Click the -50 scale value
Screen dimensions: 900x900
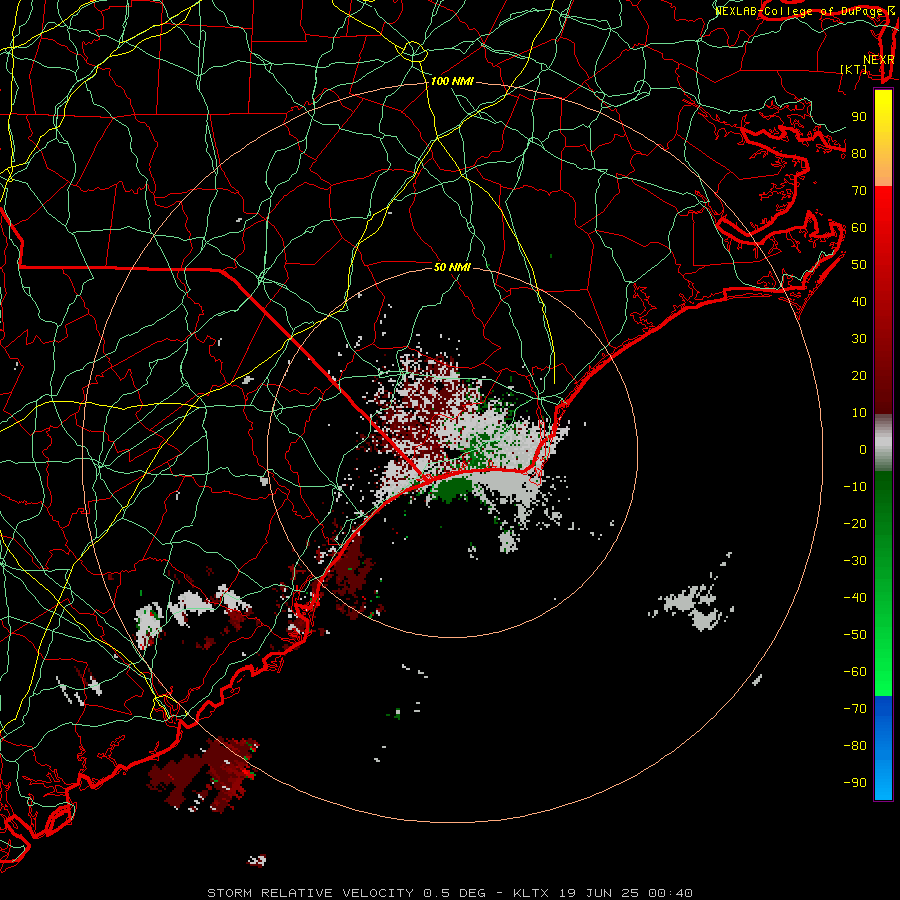(855, 635)
